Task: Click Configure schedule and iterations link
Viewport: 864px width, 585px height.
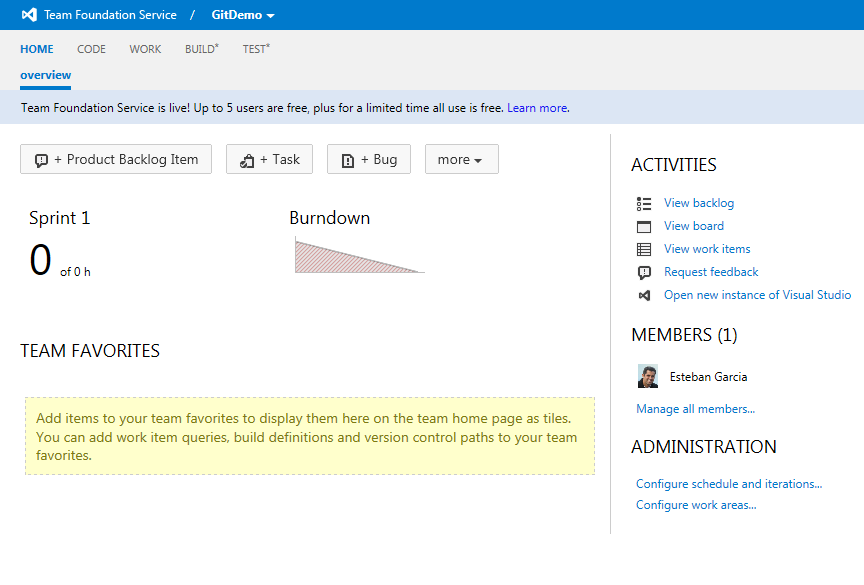Action: 729,484
